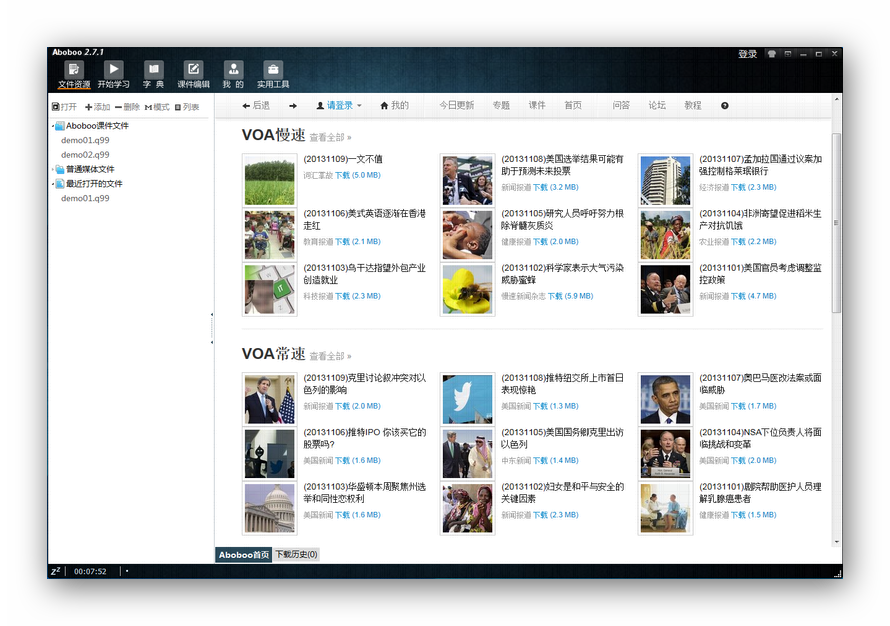The height and width of the screenshot is (626, 890).
Task: Open the article 奥巴马医改法案或面临威胁
Action: coord(761,384)
